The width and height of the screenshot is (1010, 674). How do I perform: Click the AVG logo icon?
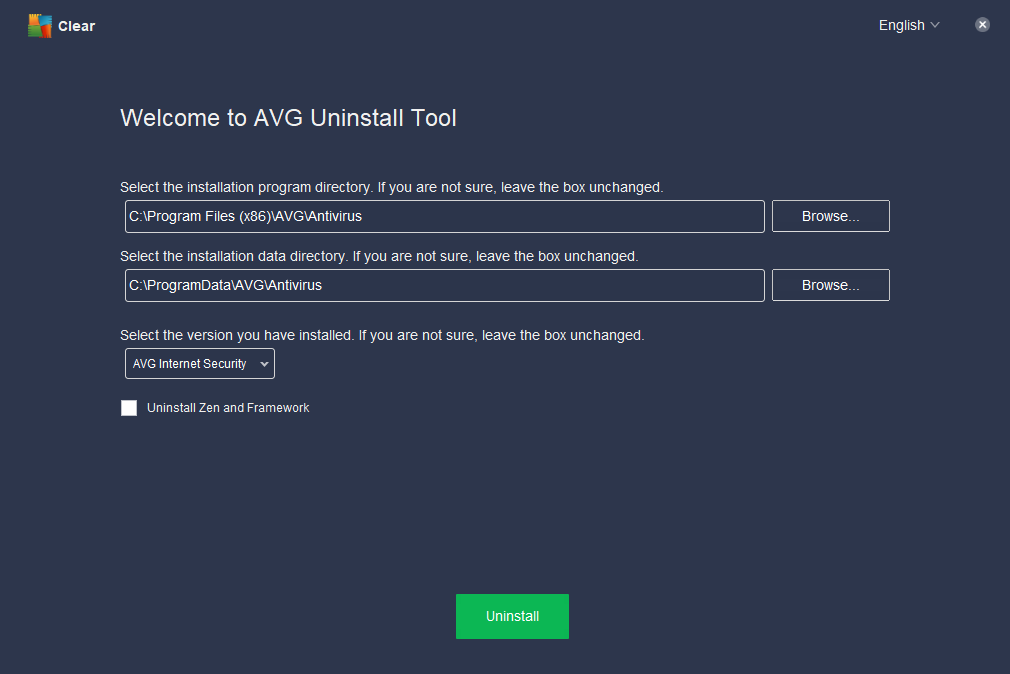[39, 26]
